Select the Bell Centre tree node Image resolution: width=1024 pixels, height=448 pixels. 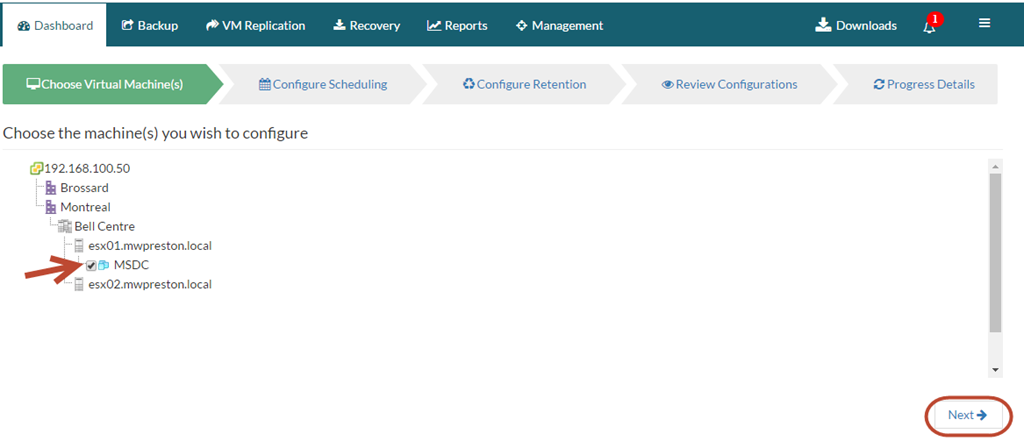(104, 227)
